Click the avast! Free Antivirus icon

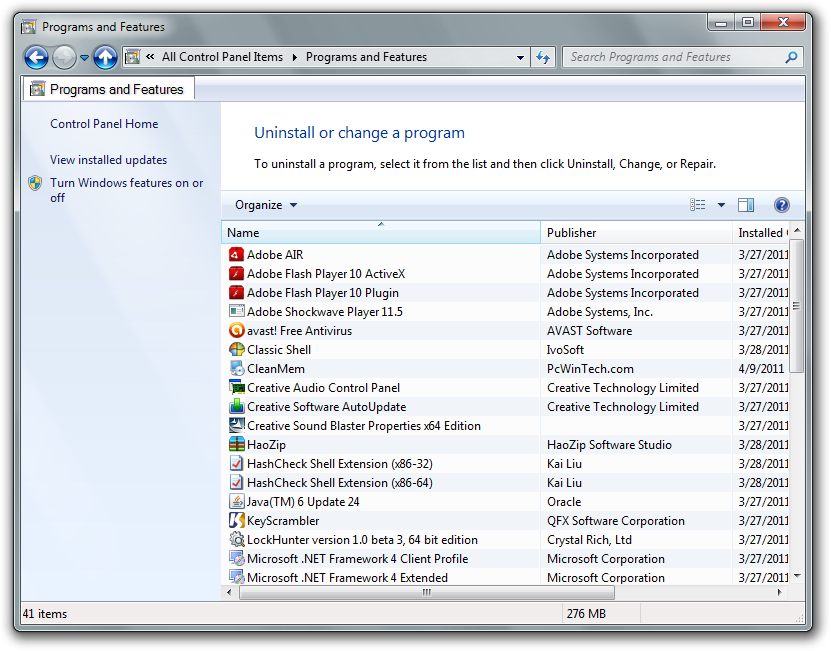point(236,330)
